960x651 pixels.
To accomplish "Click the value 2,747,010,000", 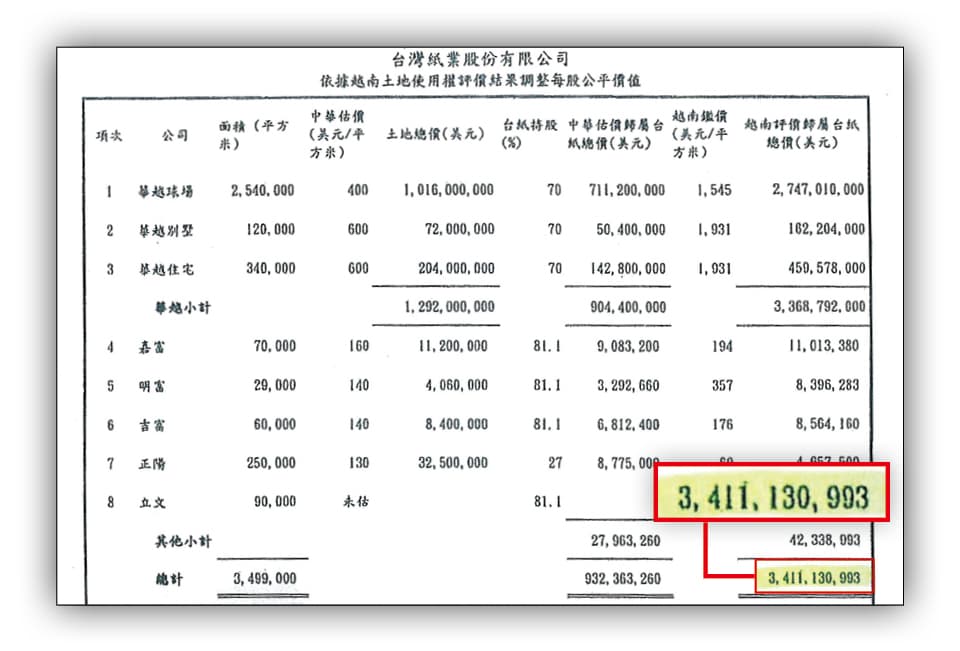I will click(818, 189).
